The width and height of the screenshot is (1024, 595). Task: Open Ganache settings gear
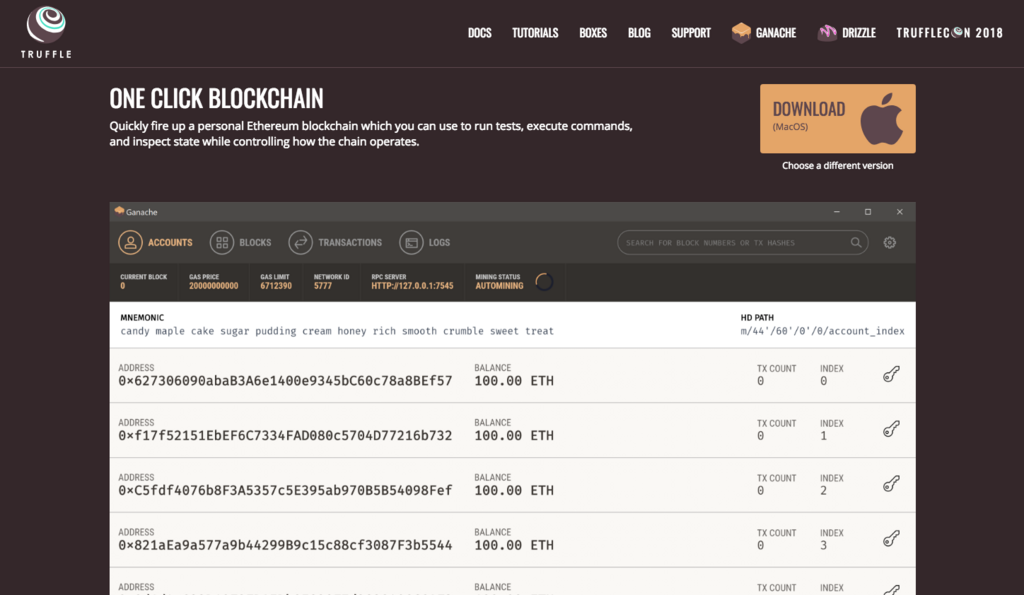point(889,242)
